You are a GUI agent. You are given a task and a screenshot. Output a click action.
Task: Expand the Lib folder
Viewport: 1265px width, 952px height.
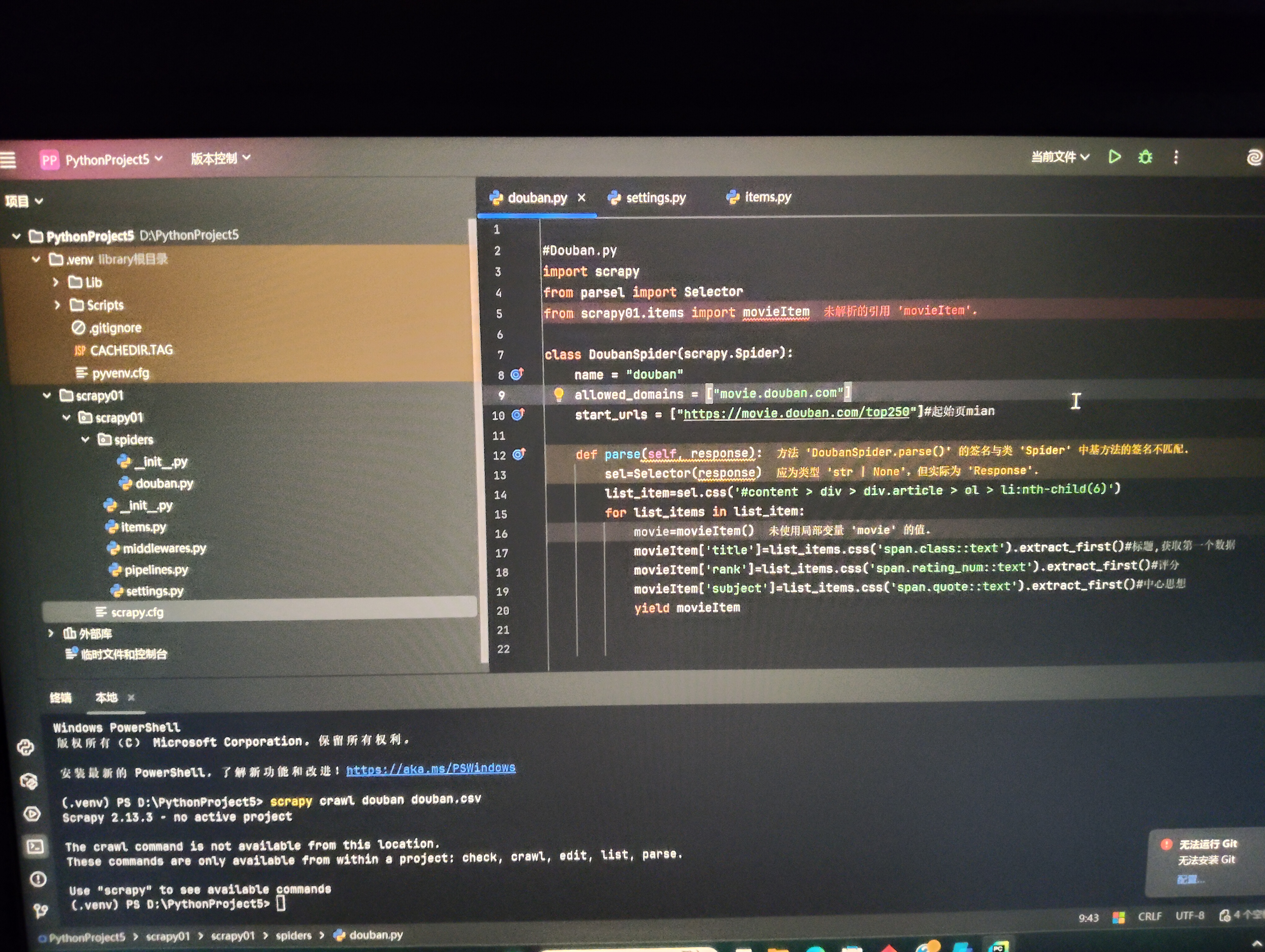pyautogui.click(x=55, y=282)
